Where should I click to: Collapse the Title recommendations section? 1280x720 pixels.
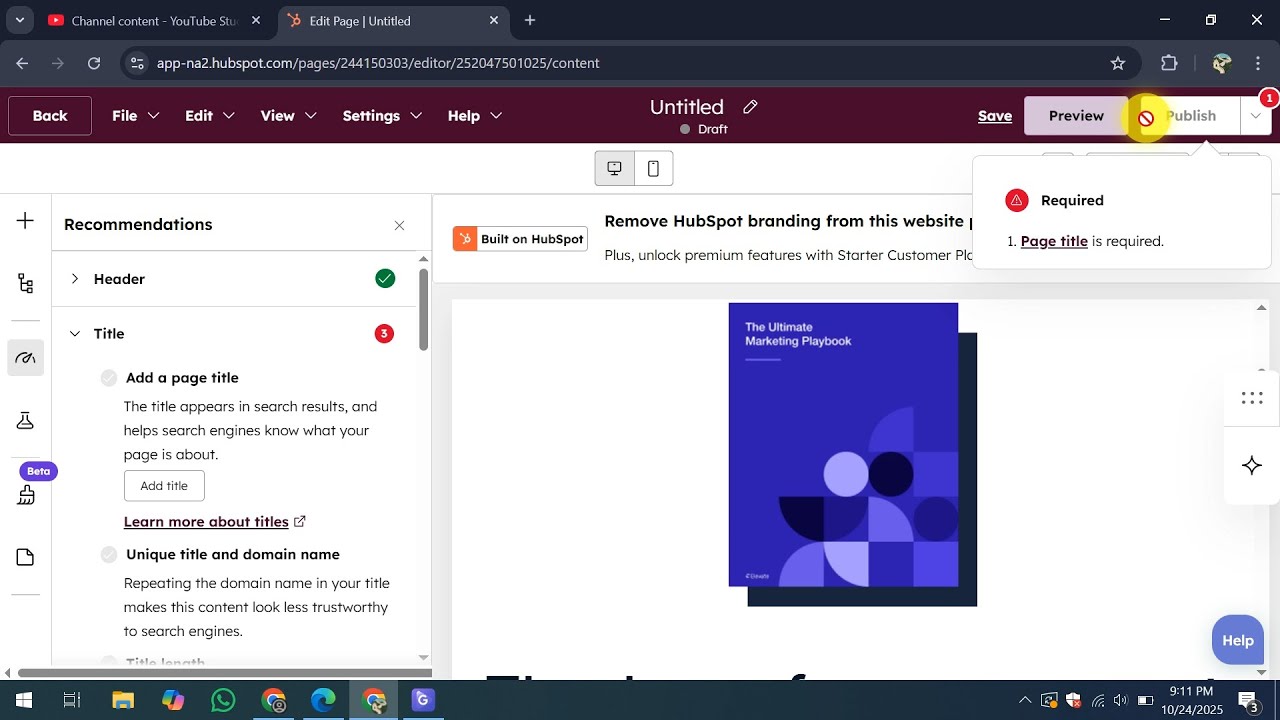75,334
